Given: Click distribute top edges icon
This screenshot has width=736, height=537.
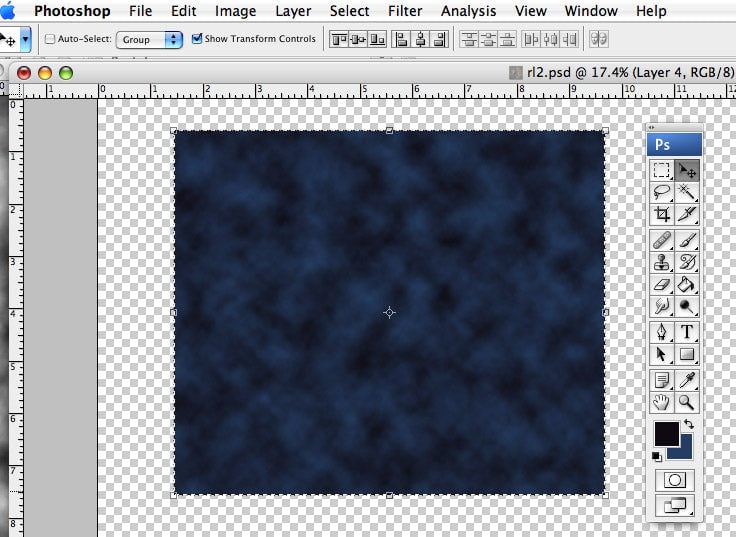Looking at the screenshot, I should pos(469,40).
